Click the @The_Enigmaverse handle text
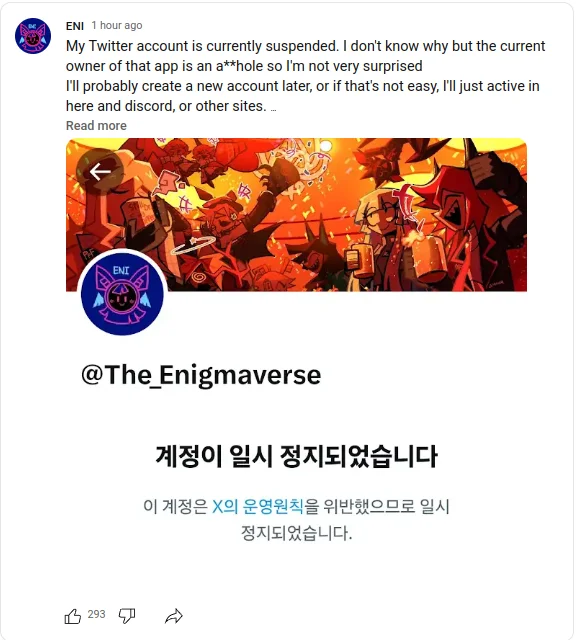 pos(201,374)
